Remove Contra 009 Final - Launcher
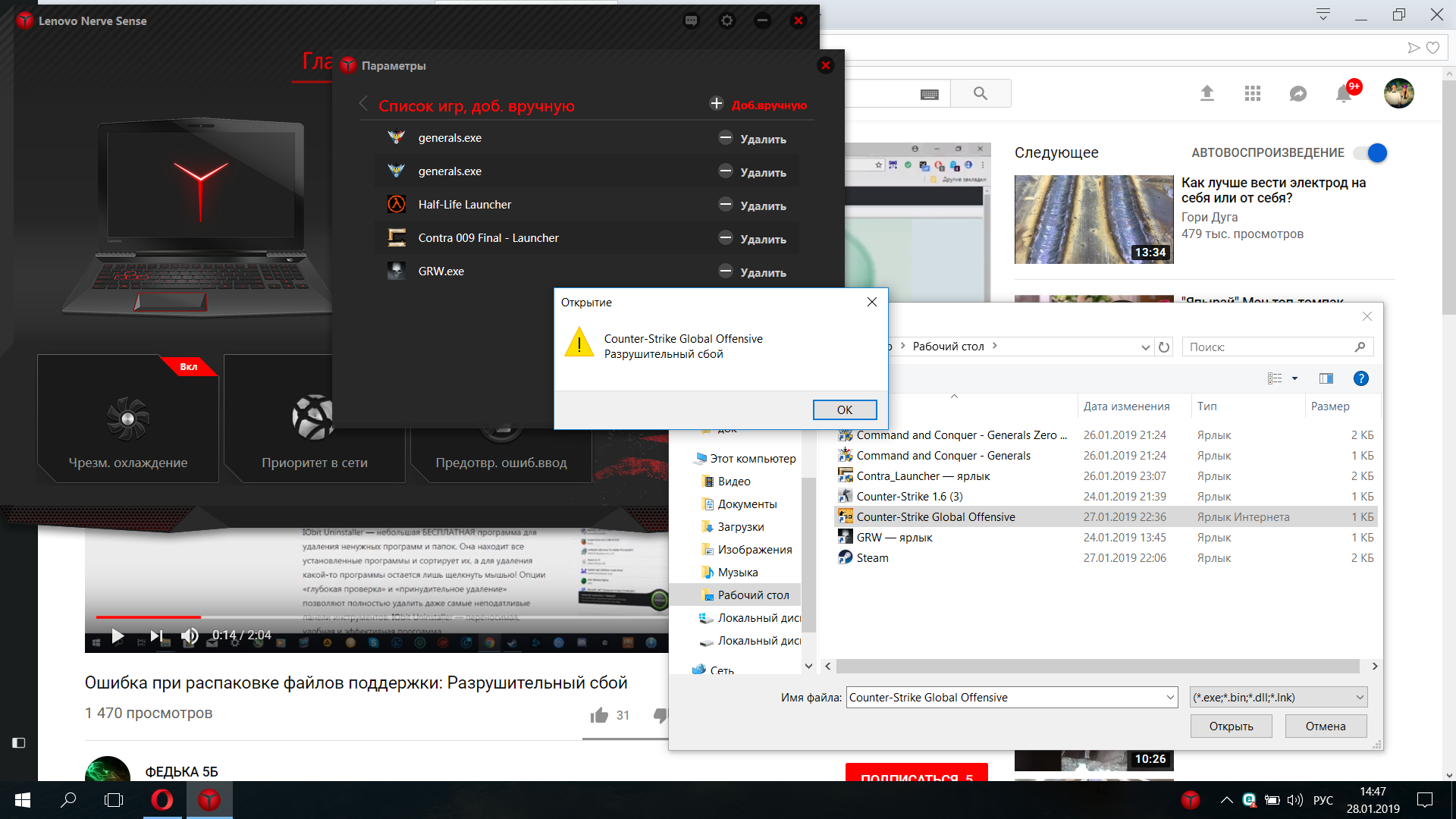Screen dimensions: 1456x819 (752, 239)
